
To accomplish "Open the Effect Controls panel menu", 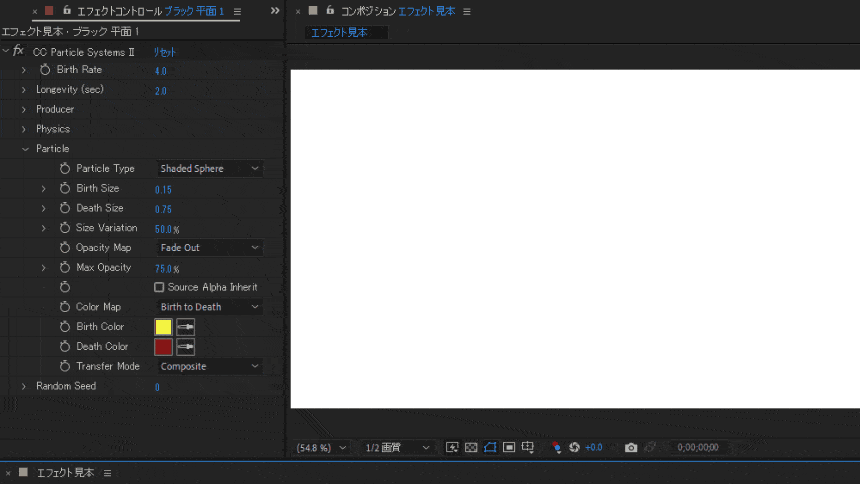I will (237, 11).
